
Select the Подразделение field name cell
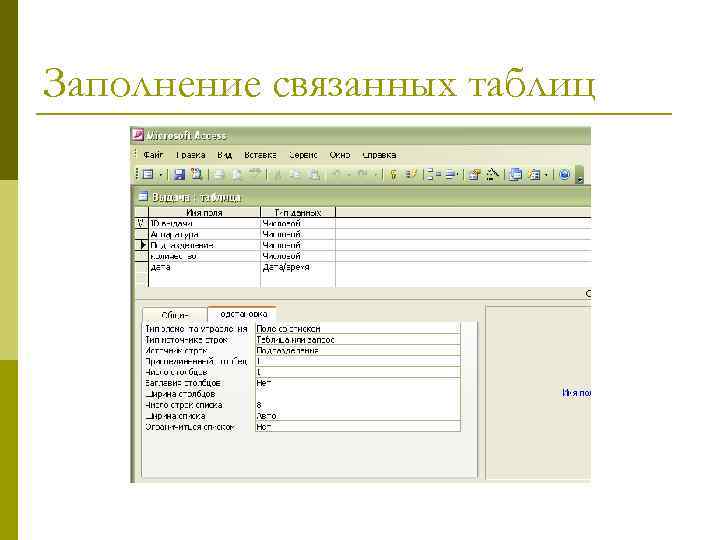(204, 245)
